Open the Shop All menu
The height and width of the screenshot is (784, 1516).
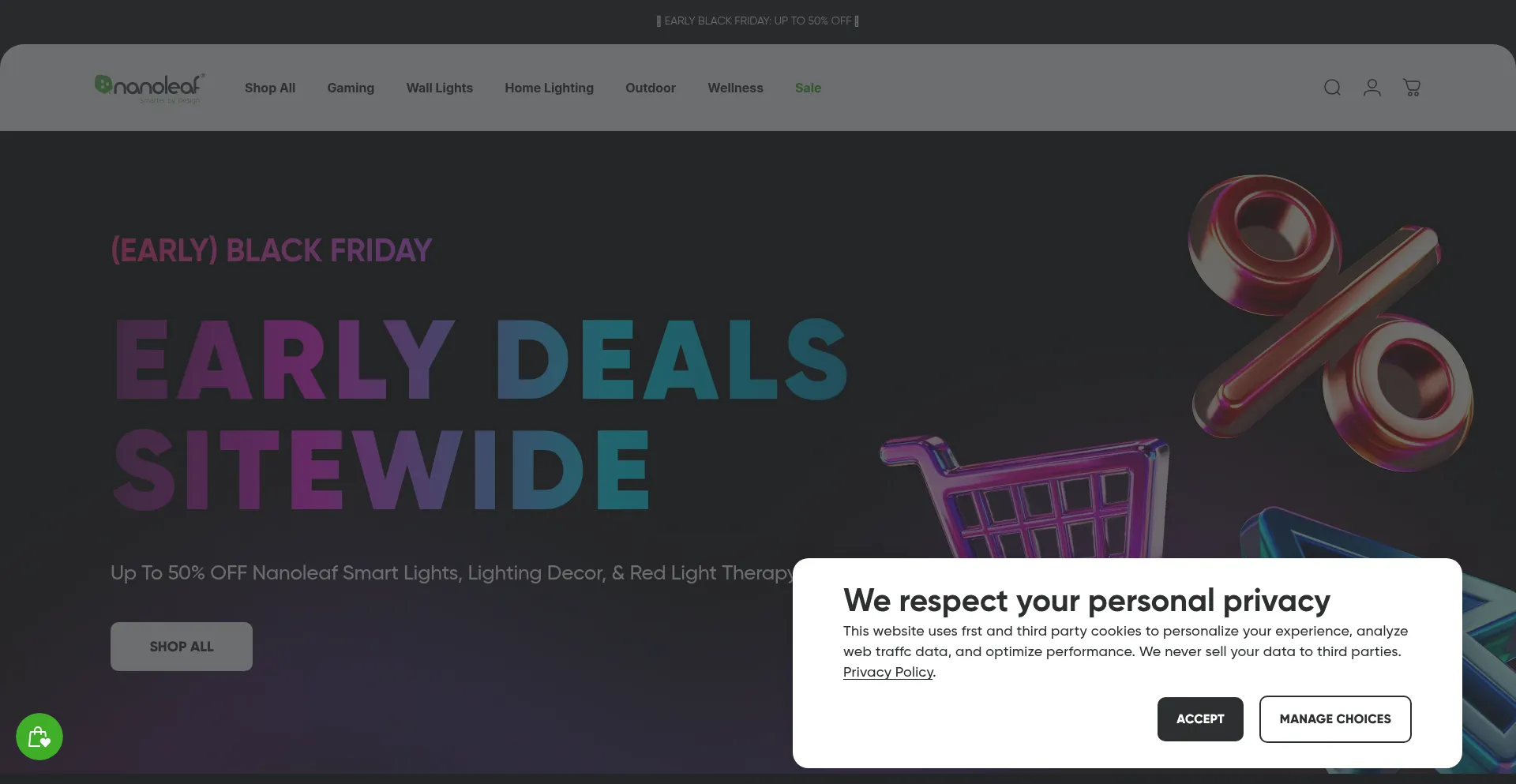pyautogui.click(x=270, y=88)
